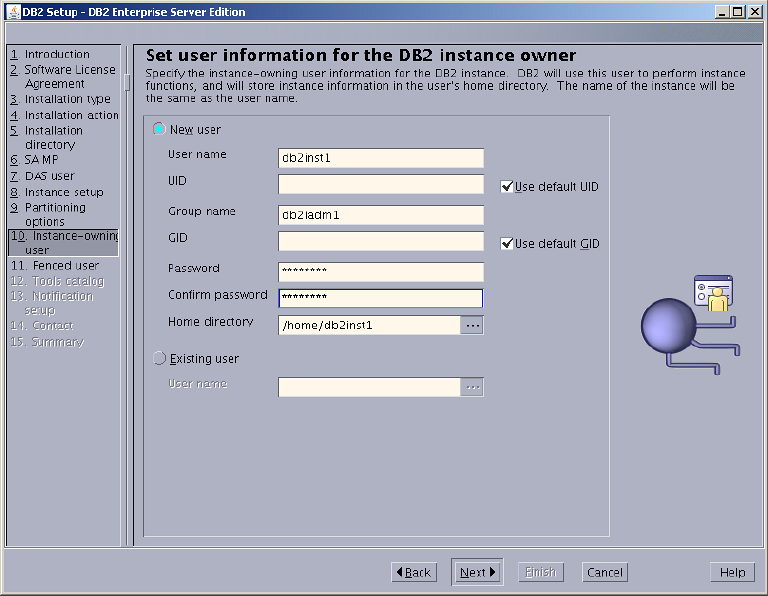Go Back to the previous step

[414, 572]
